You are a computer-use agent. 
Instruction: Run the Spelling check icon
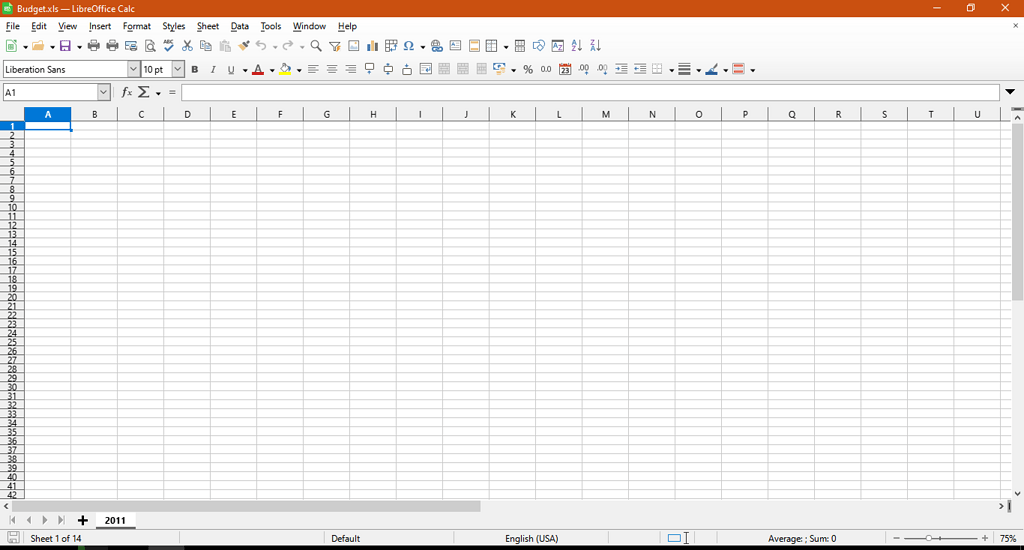168,46
